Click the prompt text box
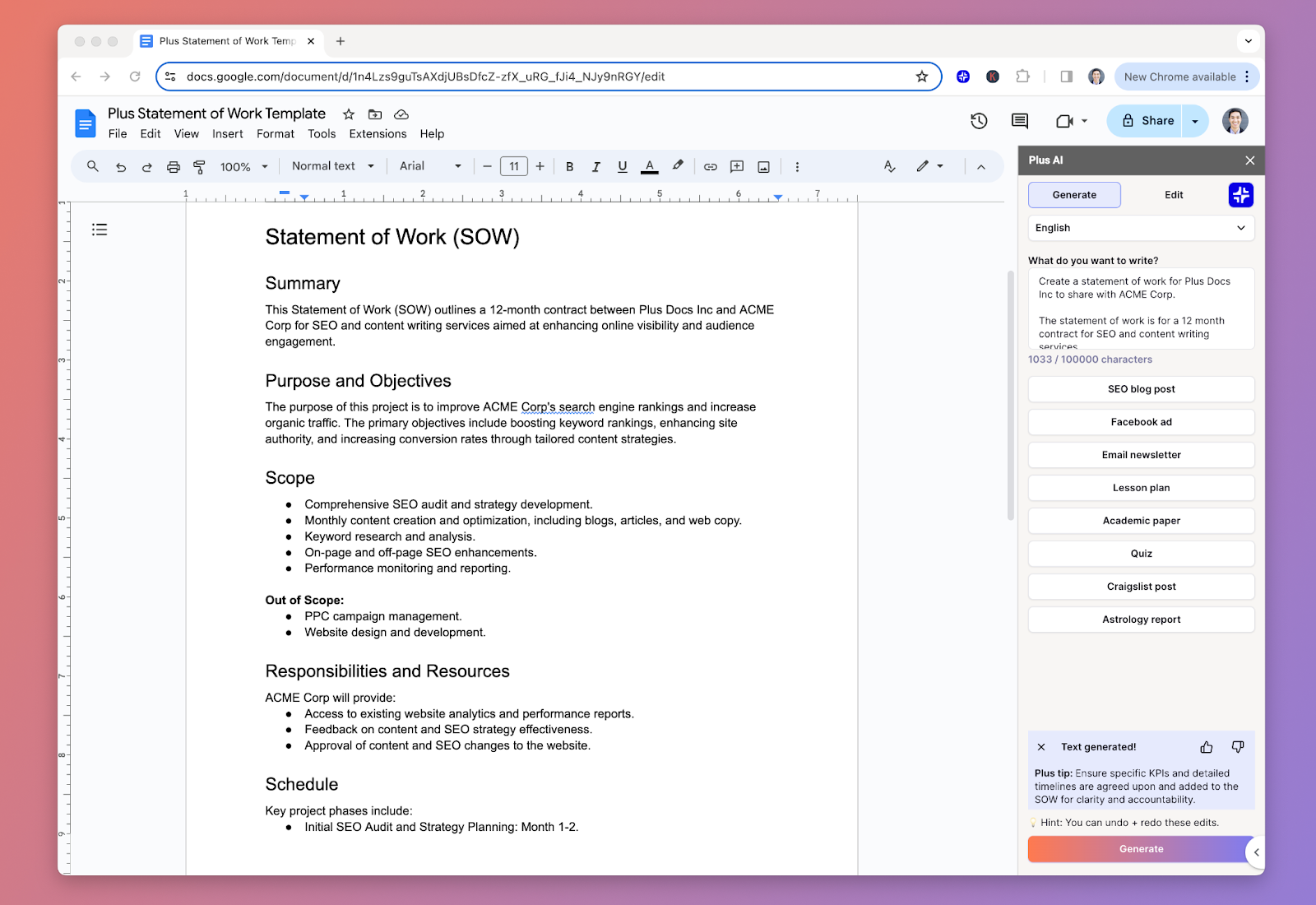The height and width of the screenshot is (905, 1316). [x=1141, y=309]
